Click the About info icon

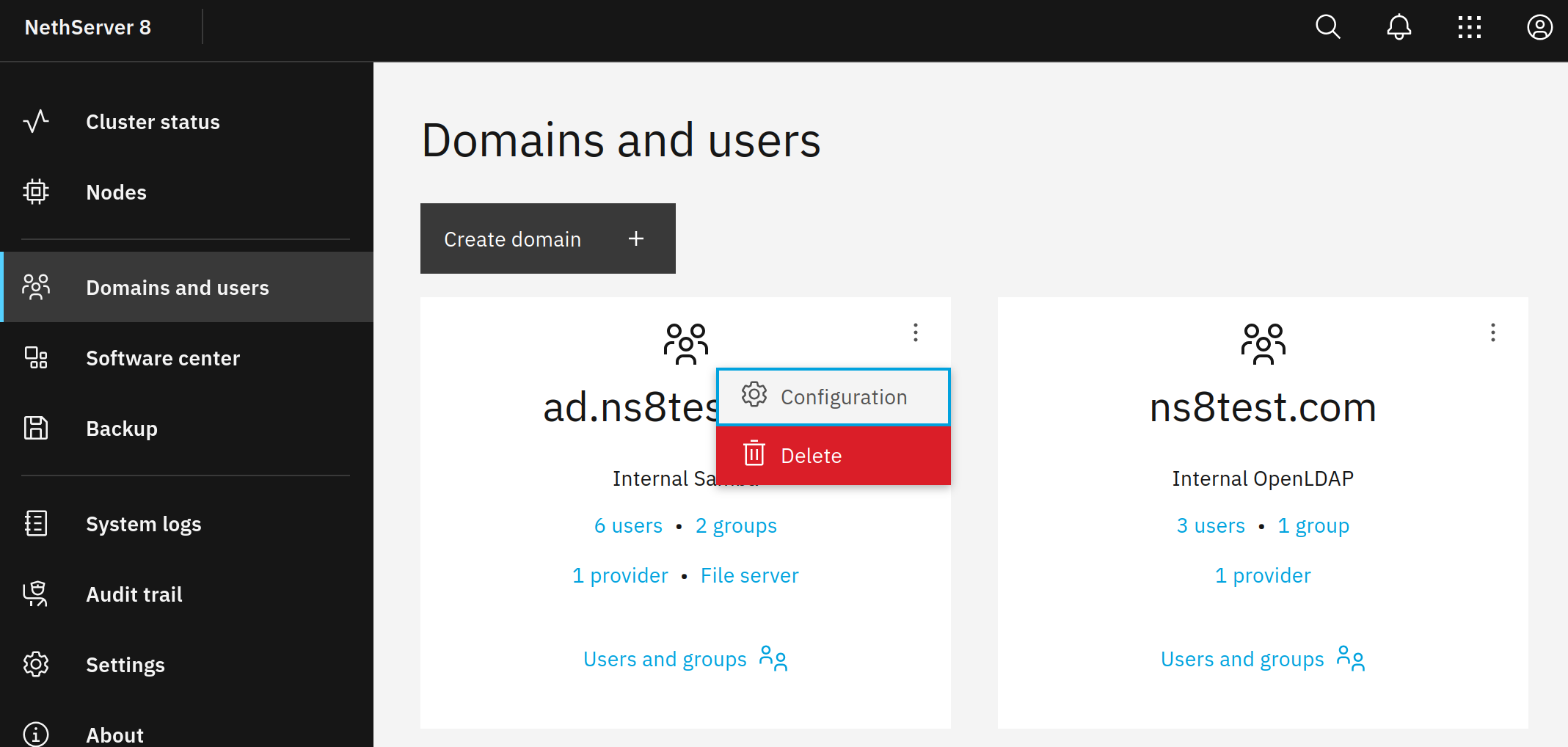coord(36,734)
